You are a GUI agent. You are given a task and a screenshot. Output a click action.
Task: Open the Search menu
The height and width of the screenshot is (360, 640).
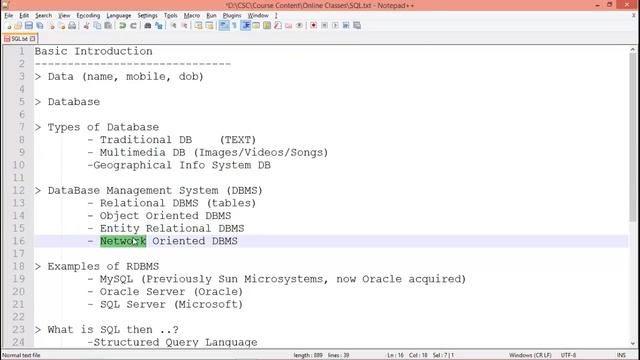pyautogui.click(x=43, y=16)
